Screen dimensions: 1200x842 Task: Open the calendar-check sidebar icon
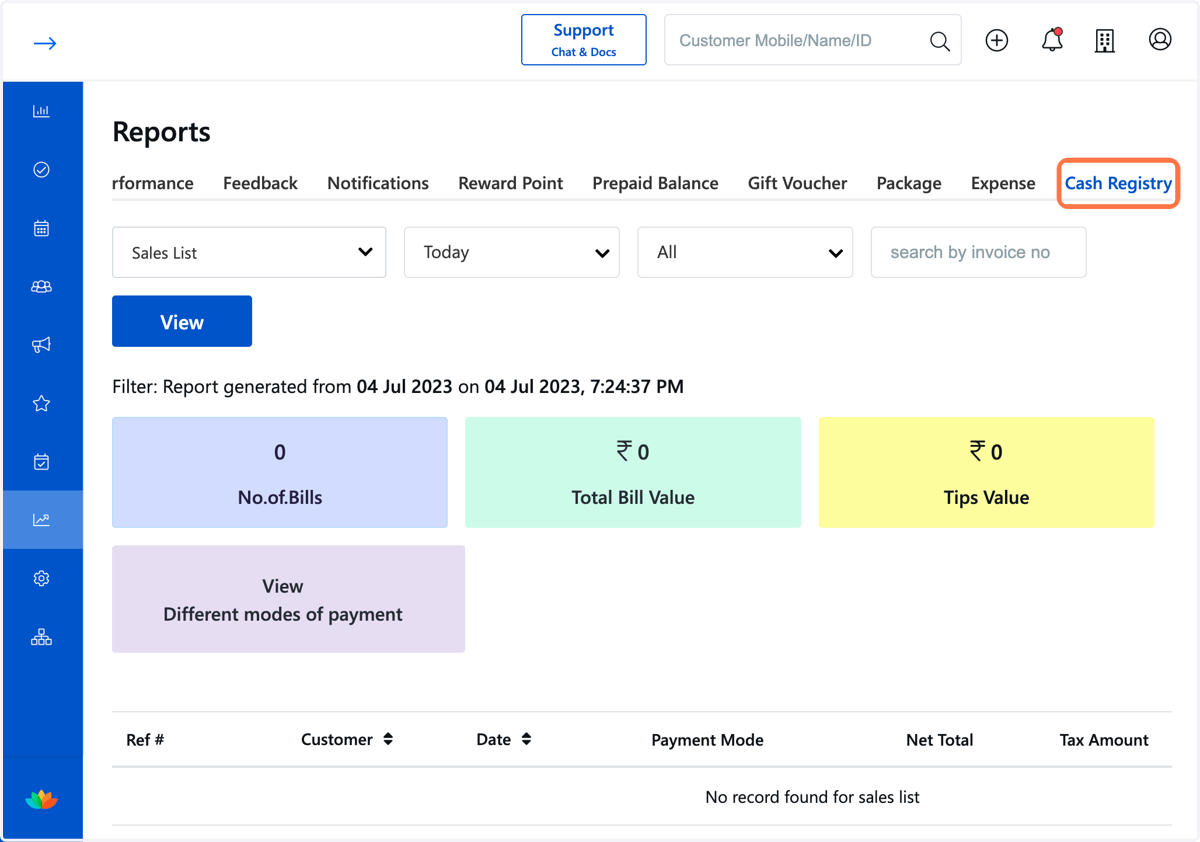tap(41, 462)
